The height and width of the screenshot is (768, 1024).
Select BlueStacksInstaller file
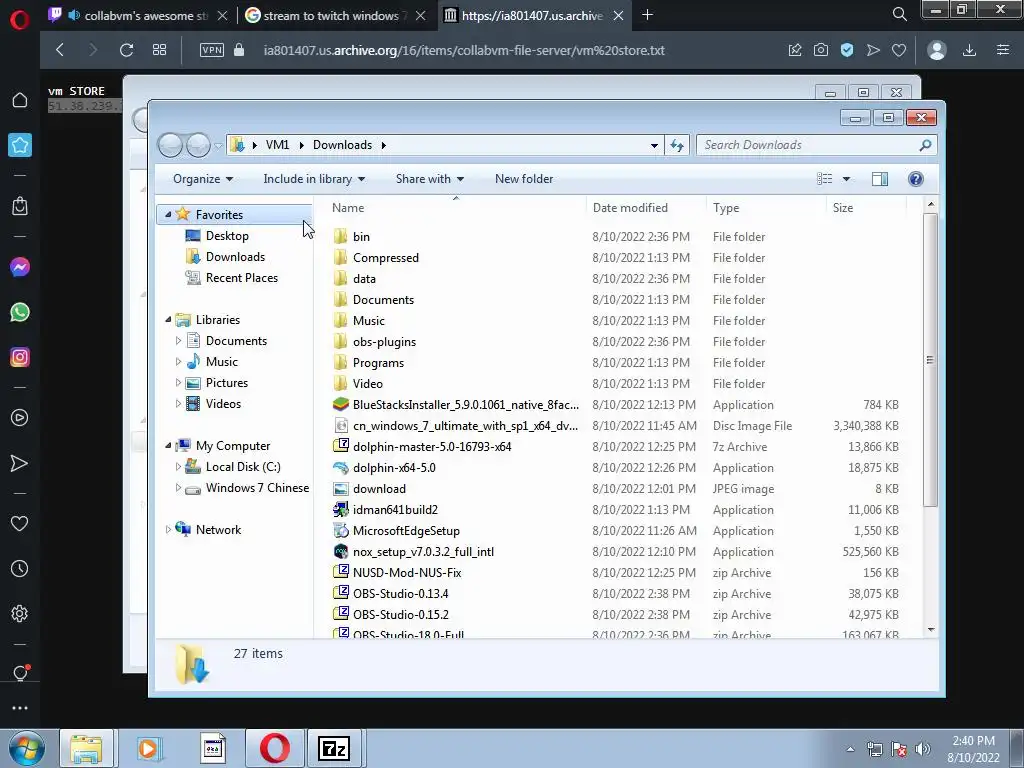coord(466,405)
